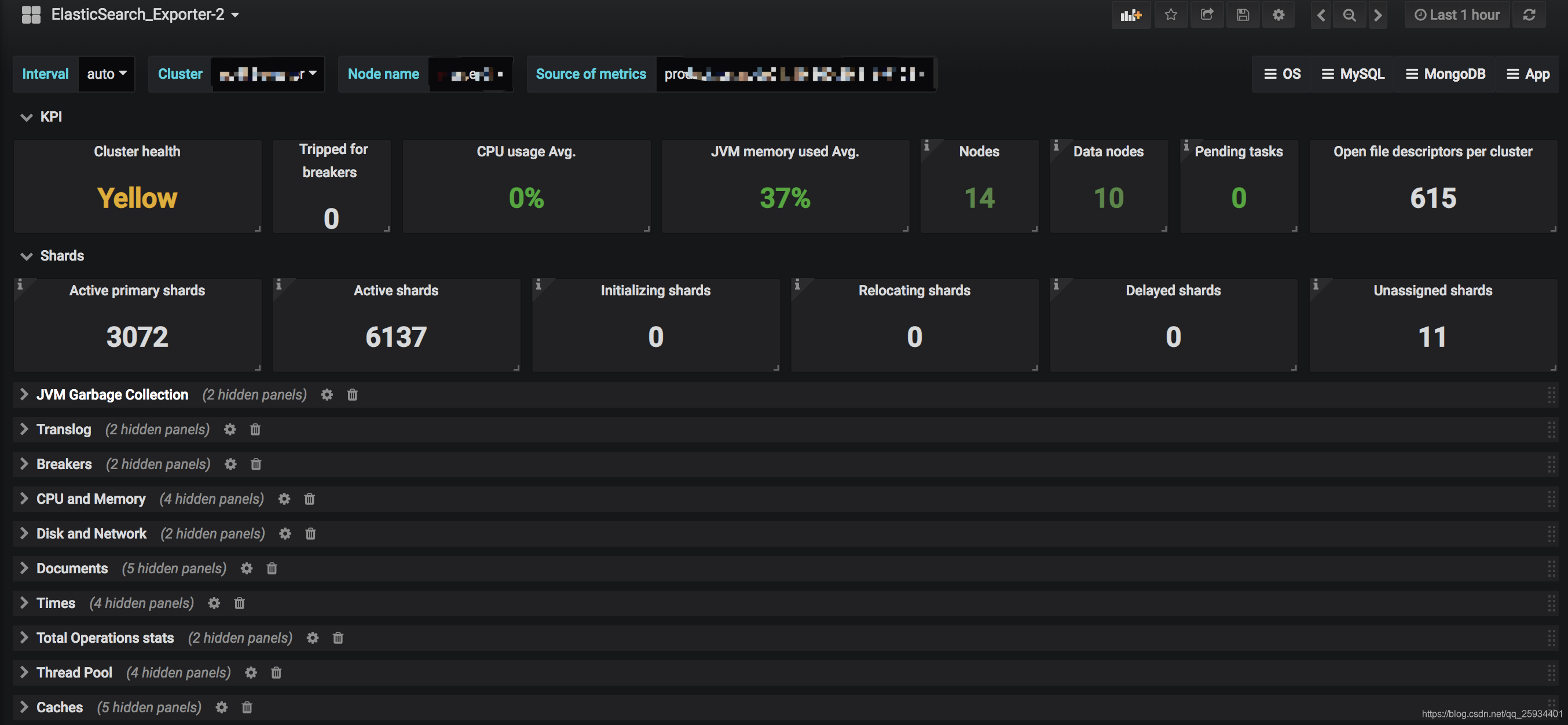
Task: Open Breakers row settings gear
Action: 230,464
